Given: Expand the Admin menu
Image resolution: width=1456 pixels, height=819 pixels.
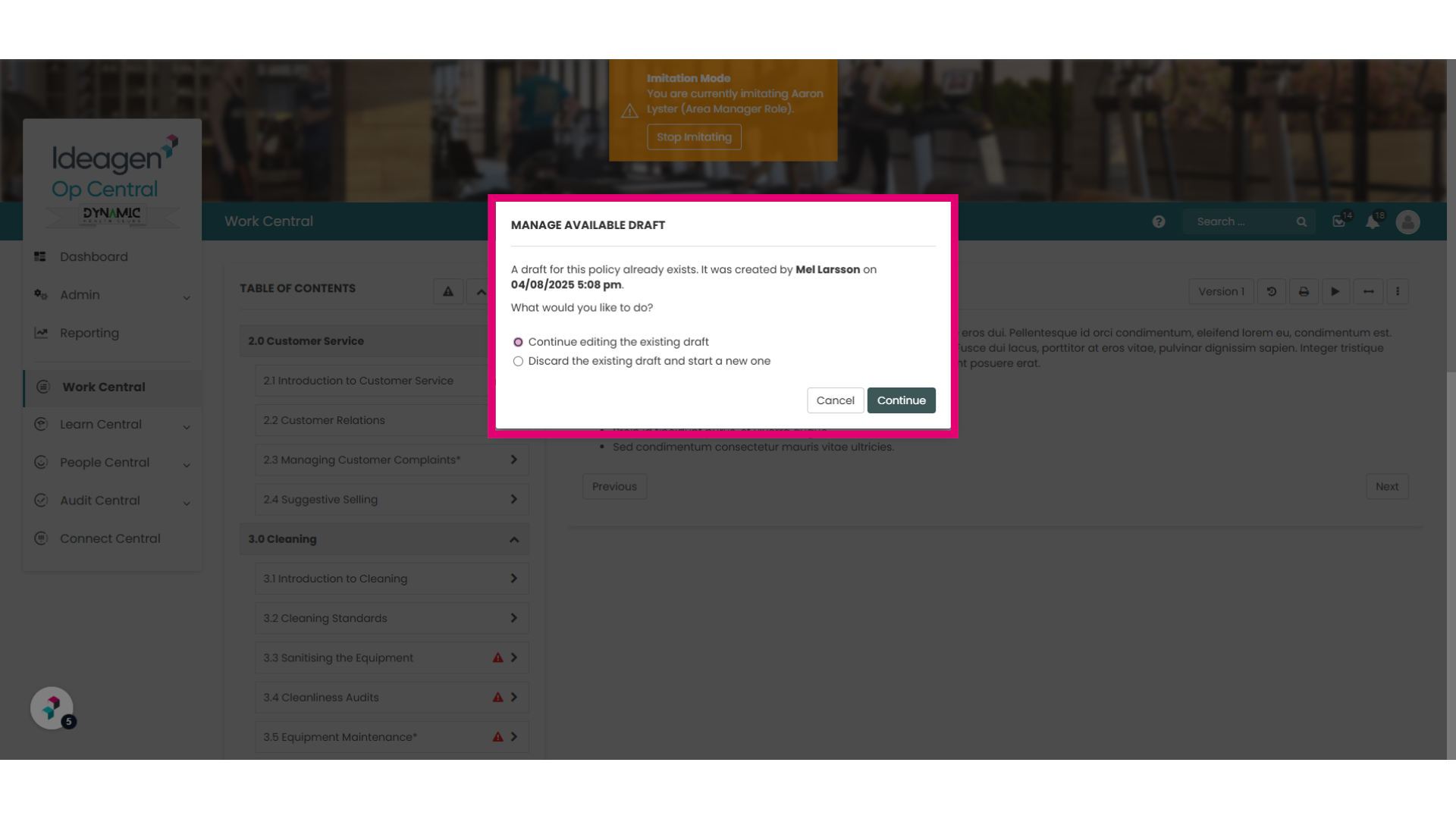Looking at the screenshot, I should tap(112, 295).
